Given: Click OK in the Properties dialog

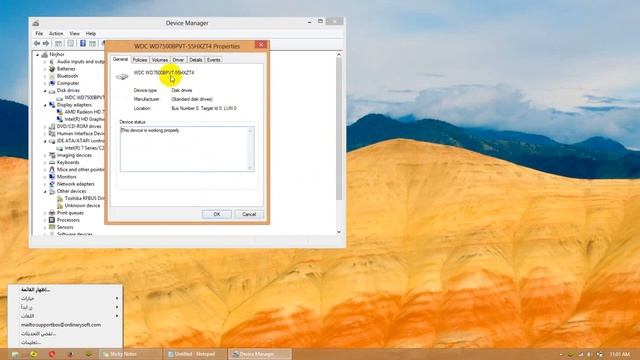Looking at the screenshot, I should (216, 214).
